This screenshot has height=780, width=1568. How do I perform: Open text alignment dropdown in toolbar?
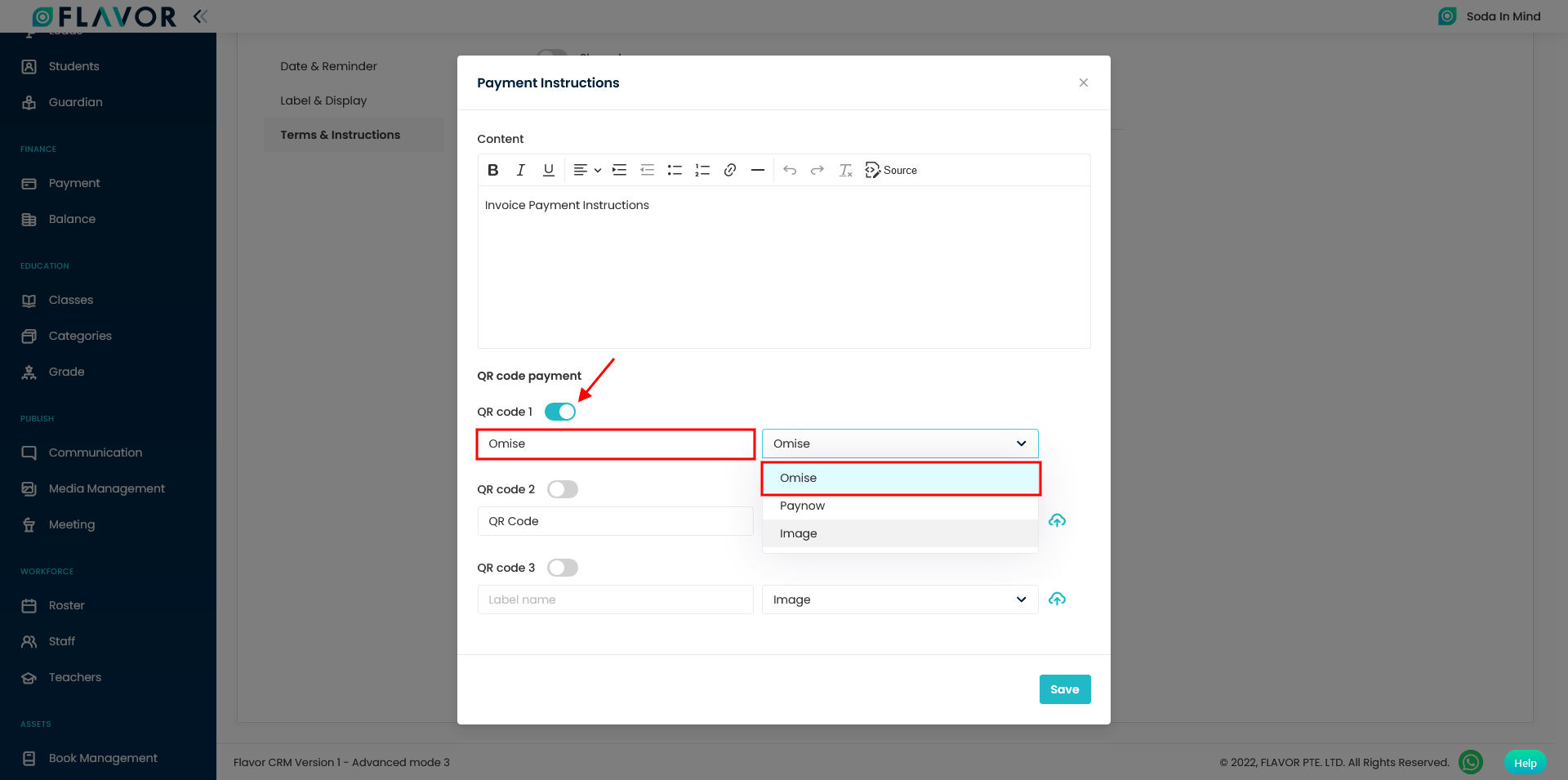tap(587, 170)
